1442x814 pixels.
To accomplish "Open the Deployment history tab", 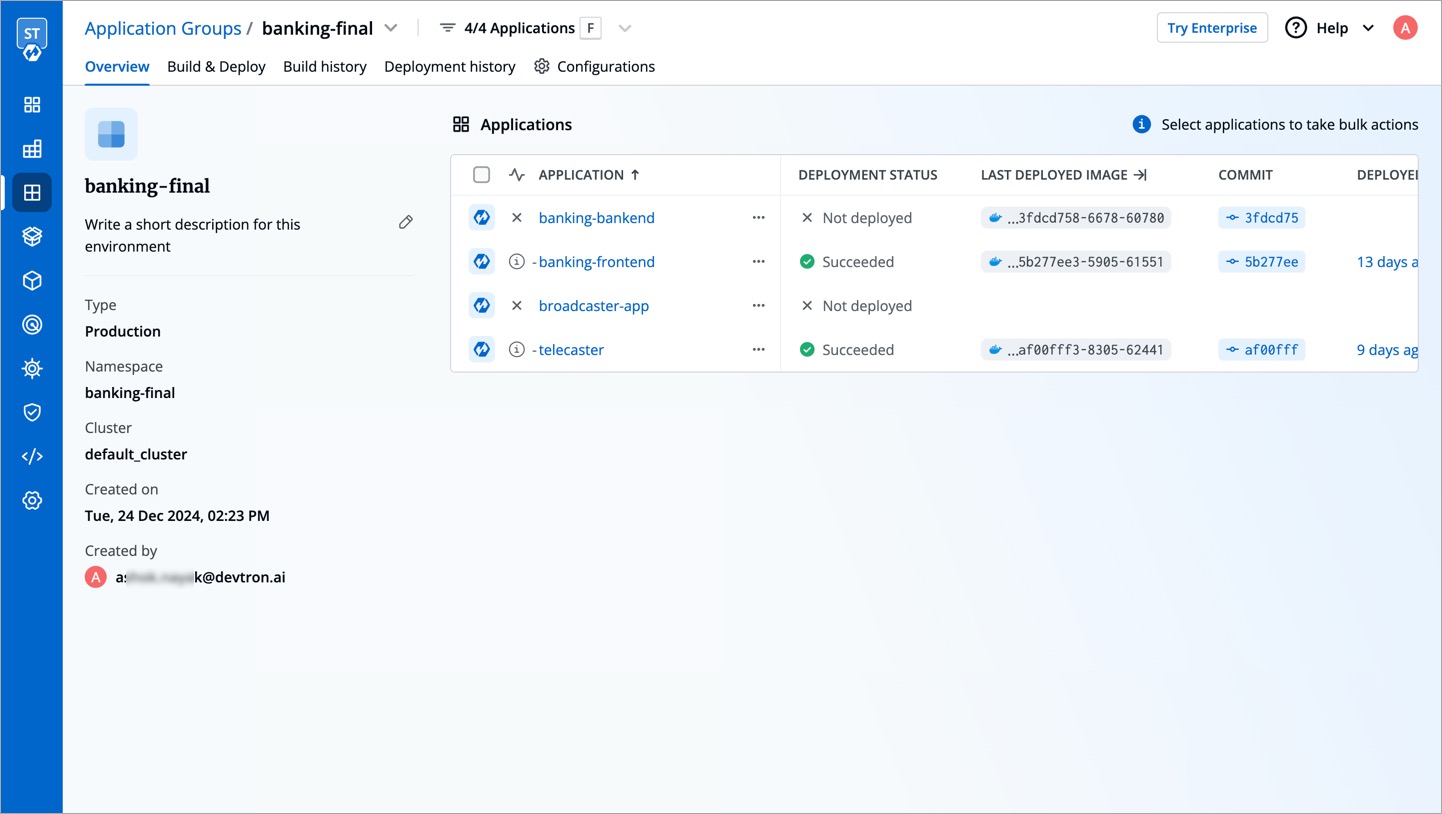I will pyautogui.click(x=449, y=67).
